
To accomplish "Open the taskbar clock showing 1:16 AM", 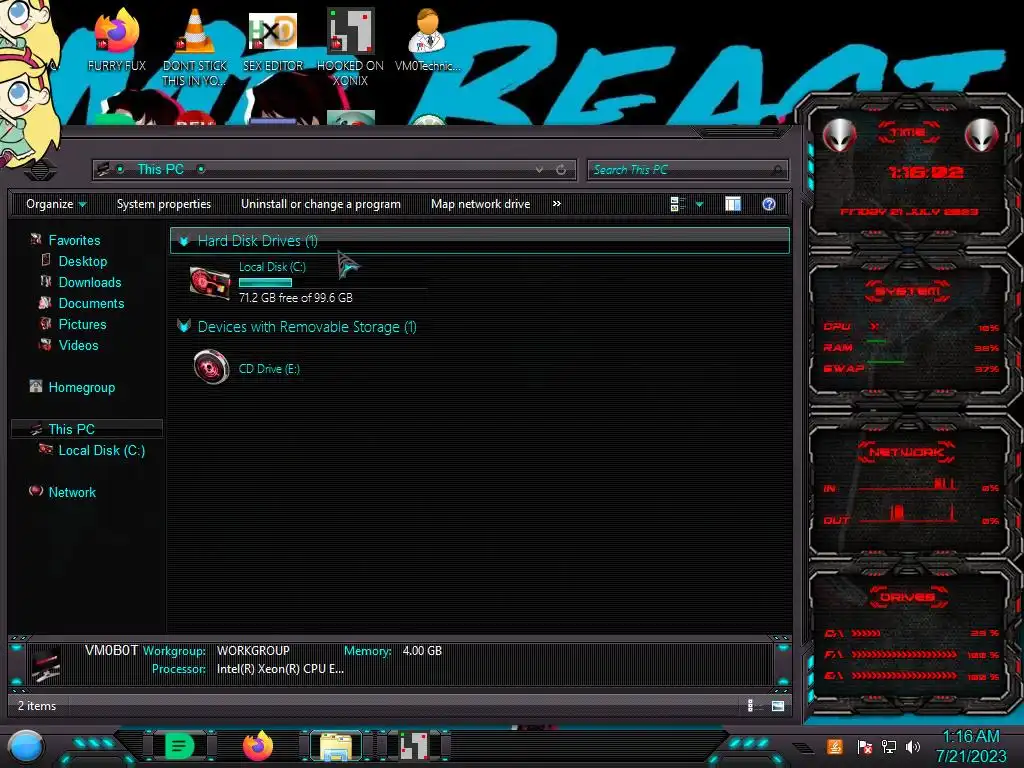I will point(971,746).
